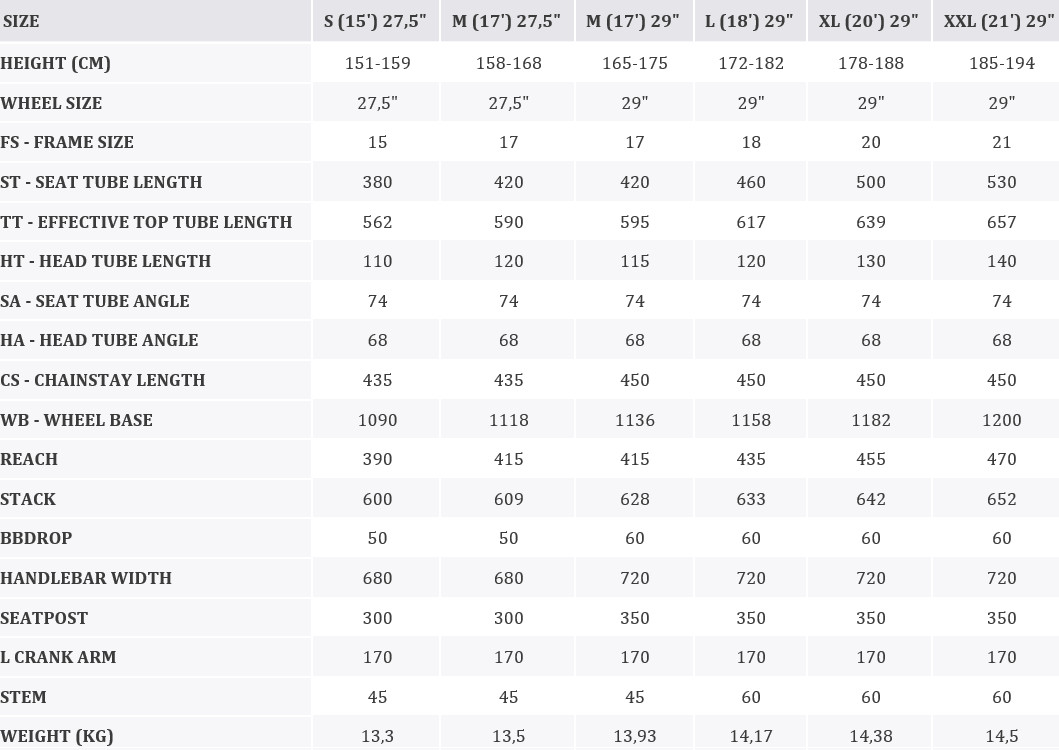Image resolution: width=1059 pixels, height=750 pixels.
Task: Select the WEIGHT (KG) row label
Action: pos(57,736)
